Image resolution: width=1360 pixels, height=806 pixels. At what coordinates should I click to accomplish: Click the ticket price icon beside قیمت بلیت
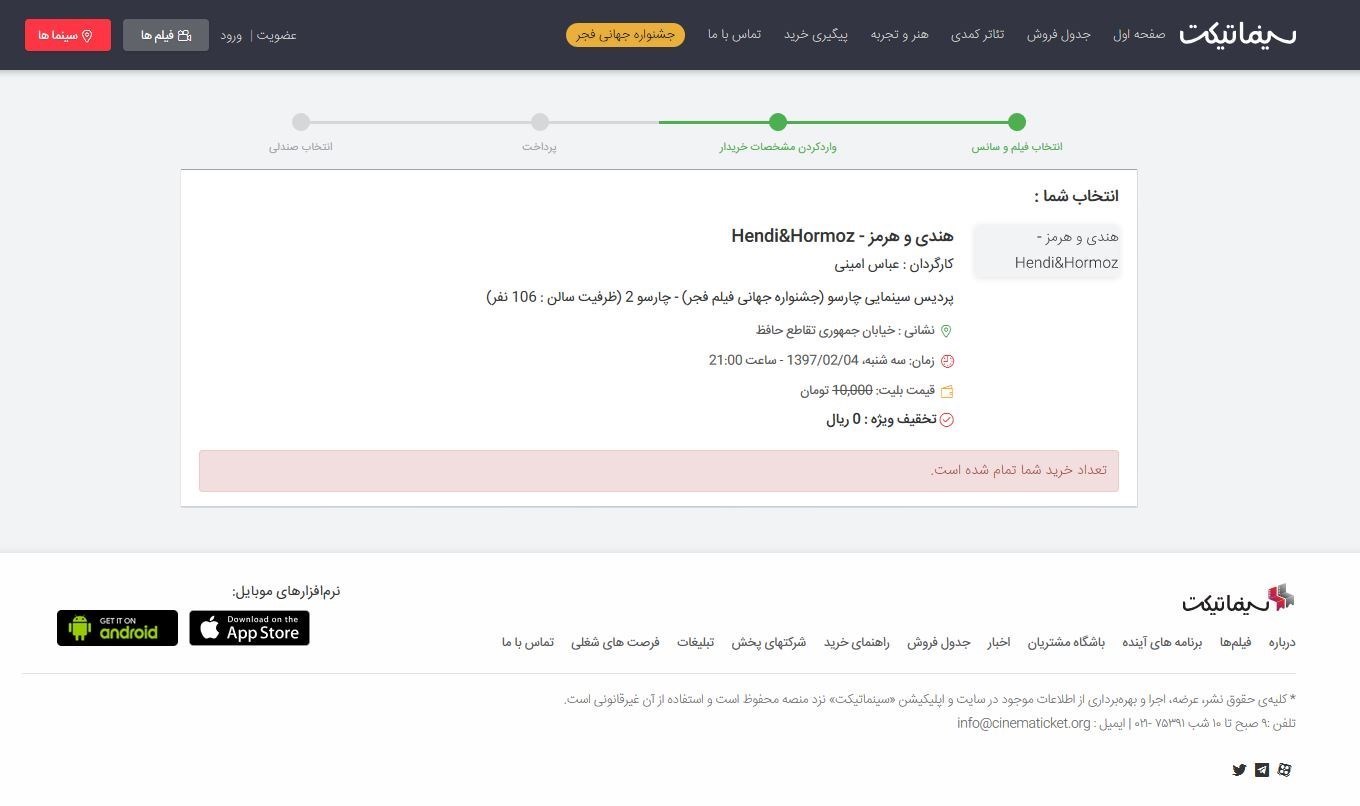click(x=947, y=391)
